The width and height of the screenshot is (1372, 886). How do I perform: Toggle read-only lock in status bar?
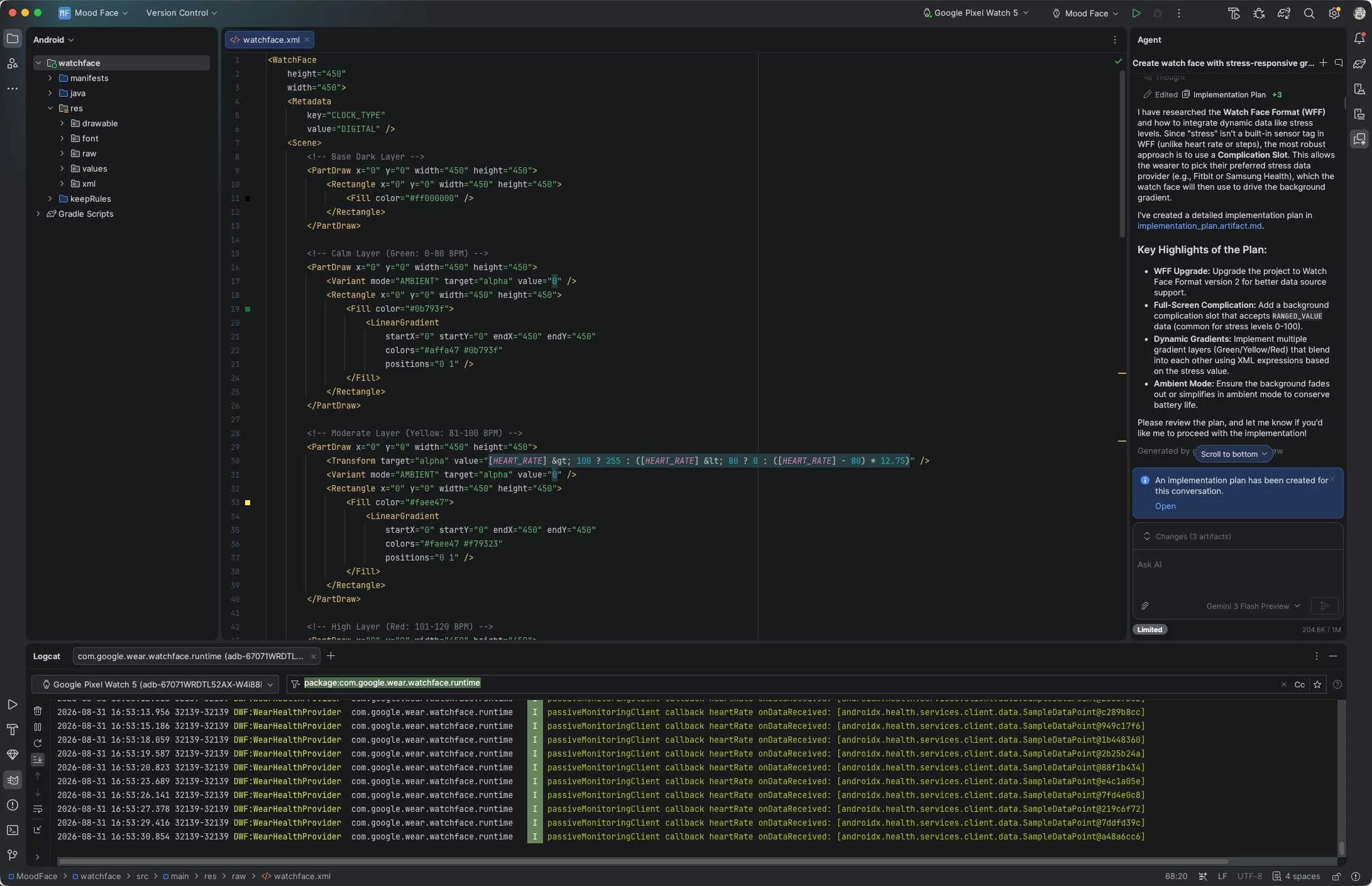tap(1336, 876)
